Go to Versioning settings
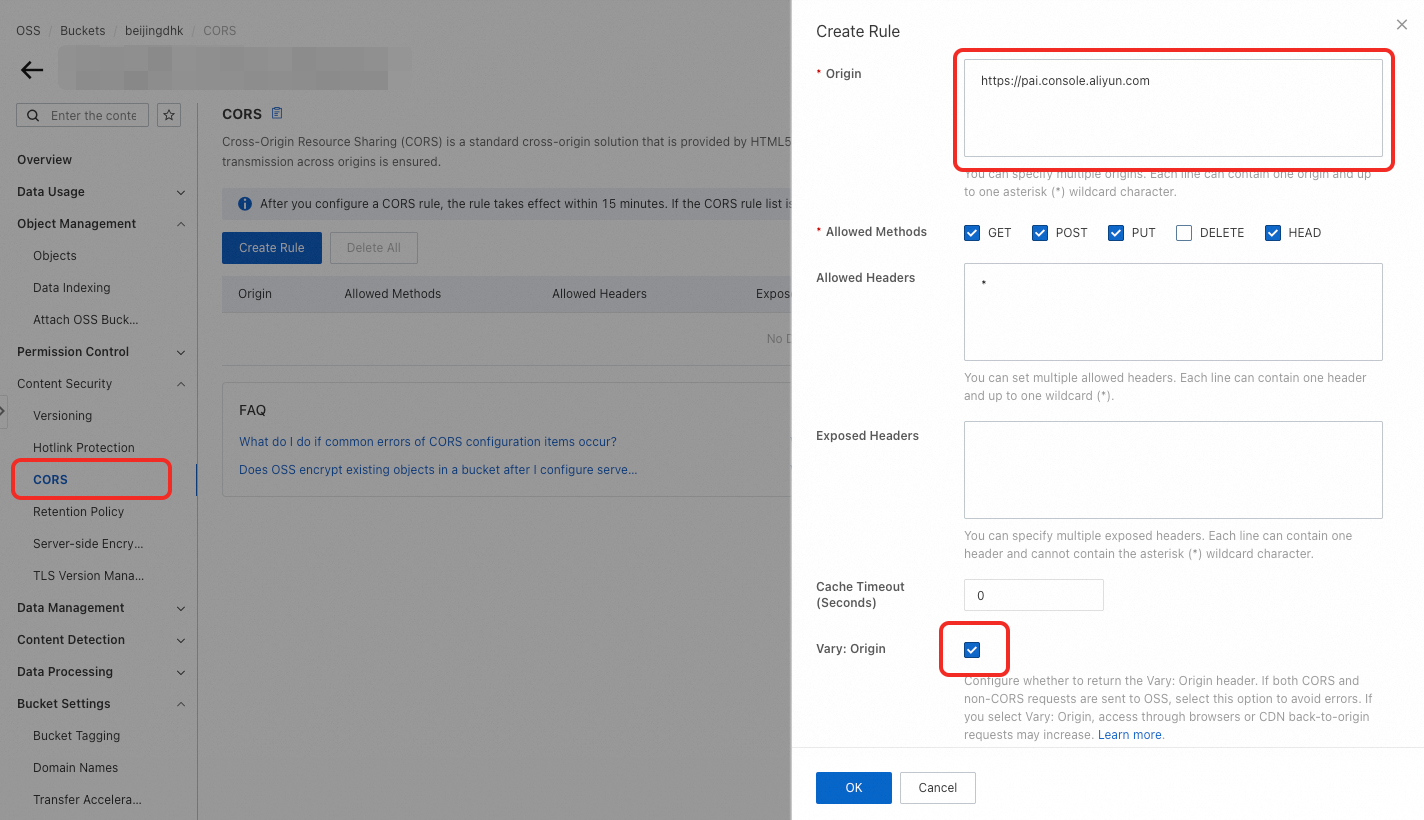Image resolution: width=1424 pixels, height=820 pixels. [62, 416]
